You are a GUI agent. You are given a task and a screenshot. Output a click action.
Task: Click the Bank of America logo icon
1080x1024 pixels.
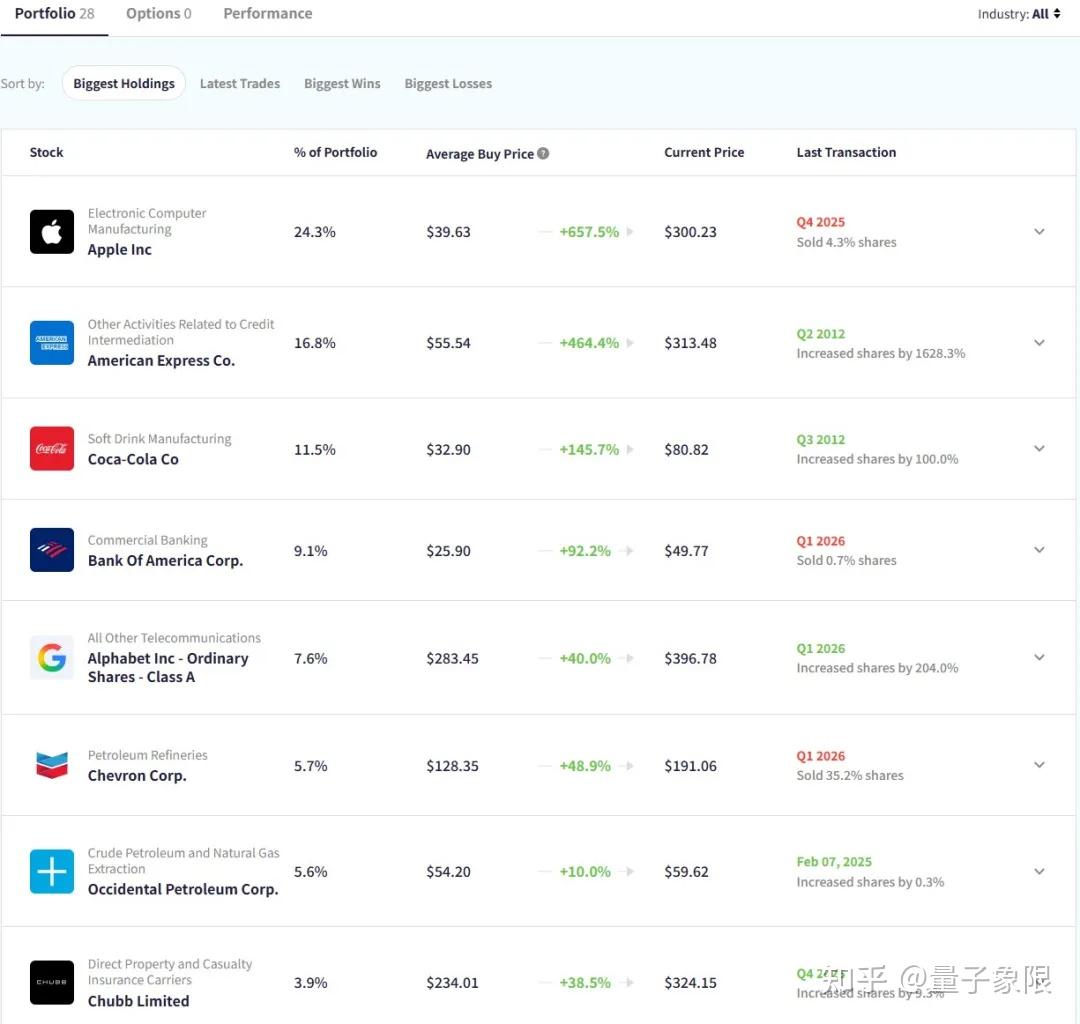tap(52, 550)
